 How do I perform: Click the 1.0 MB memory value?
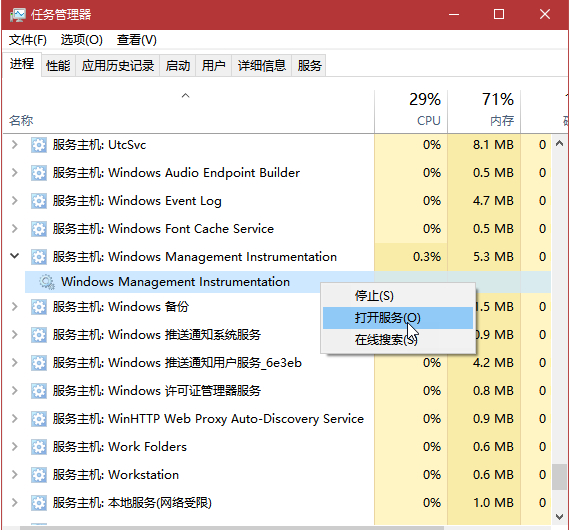(x=493, y=502)
